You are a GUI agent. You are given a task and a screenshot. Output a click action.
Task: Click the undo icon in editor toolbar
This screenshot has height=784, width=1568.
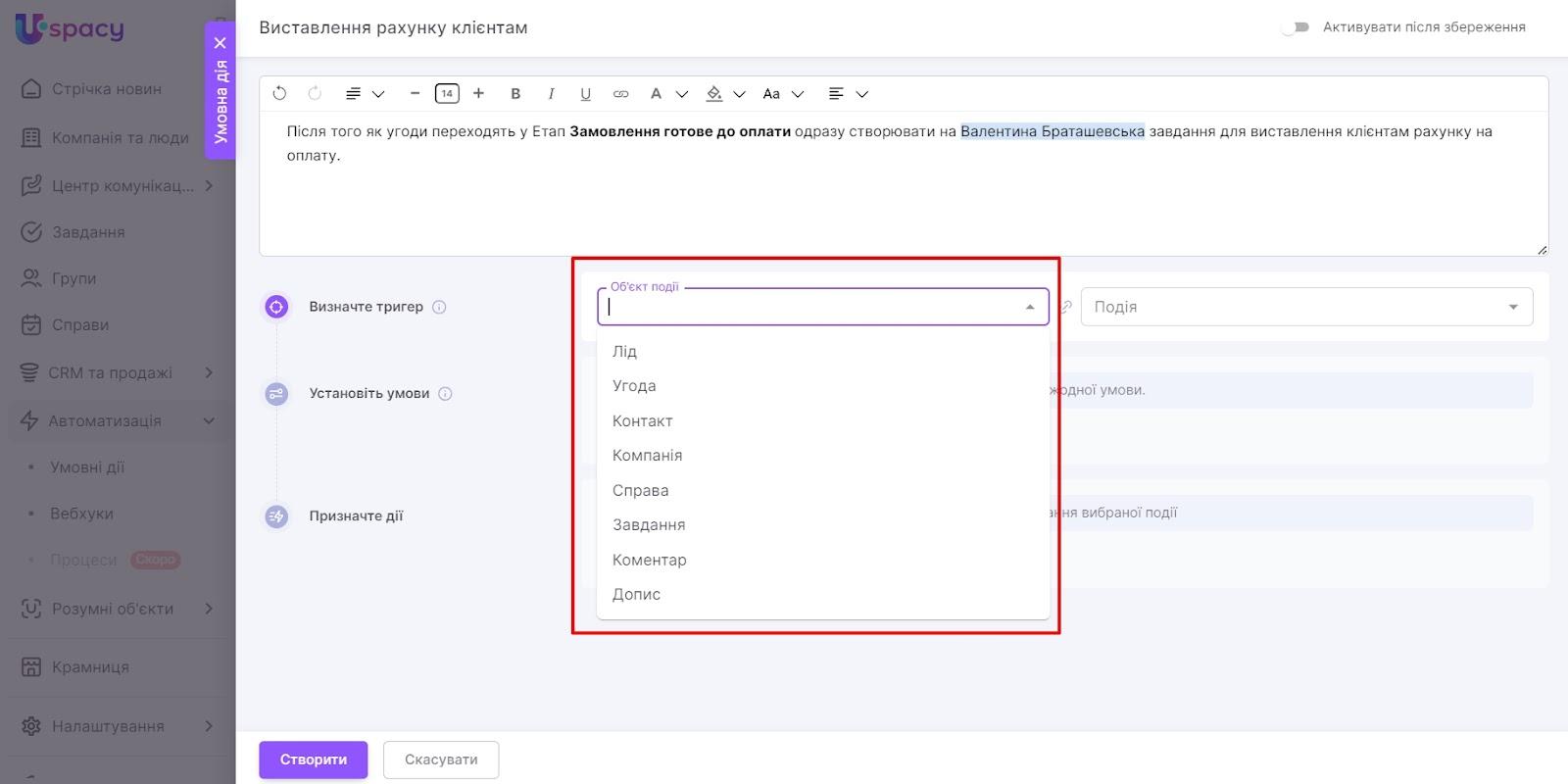[x=279, y=94]
